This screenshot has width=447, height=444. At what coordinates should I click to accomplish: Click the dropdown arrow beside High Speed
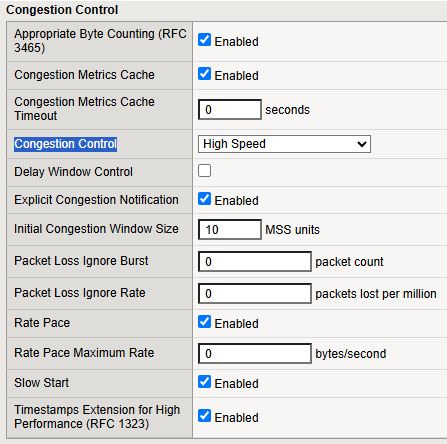point(362,144)
